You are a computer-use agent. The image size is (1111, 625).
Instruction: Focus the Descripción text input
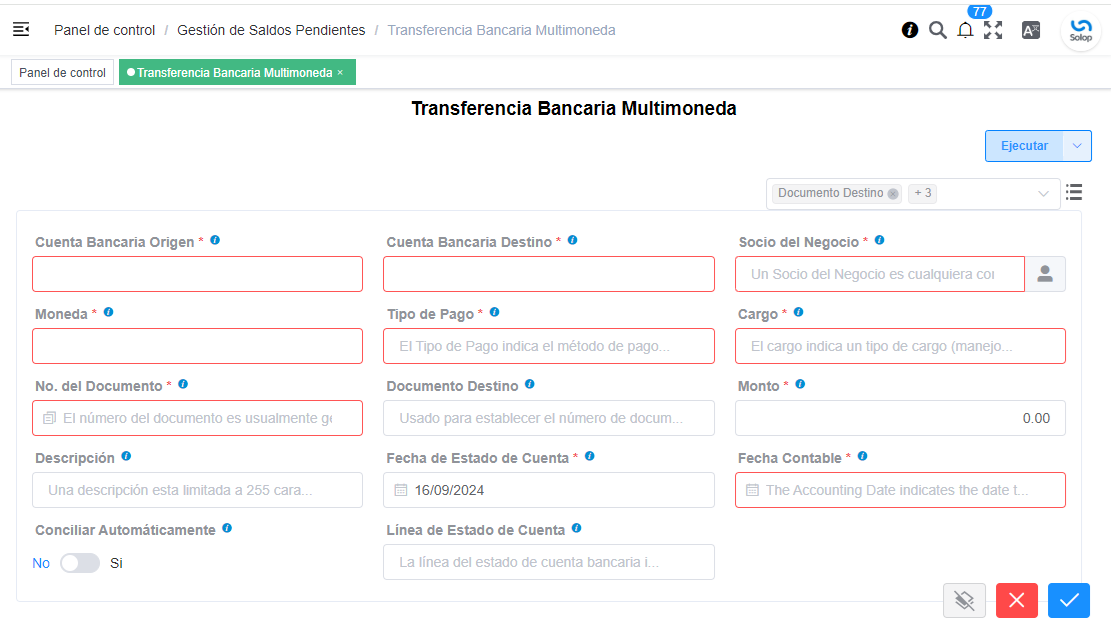click(197, 490)
